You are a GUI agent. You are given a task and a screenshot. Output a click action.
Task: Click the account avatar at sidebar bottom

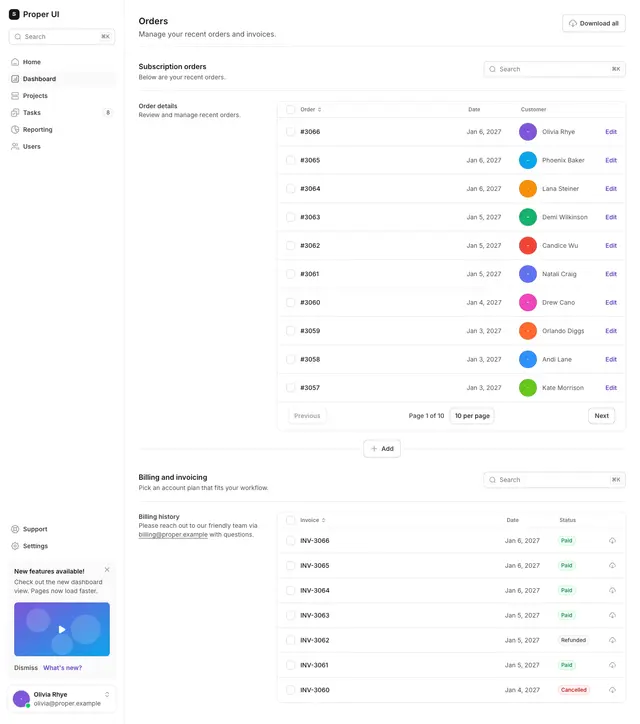tap(21, 699)
